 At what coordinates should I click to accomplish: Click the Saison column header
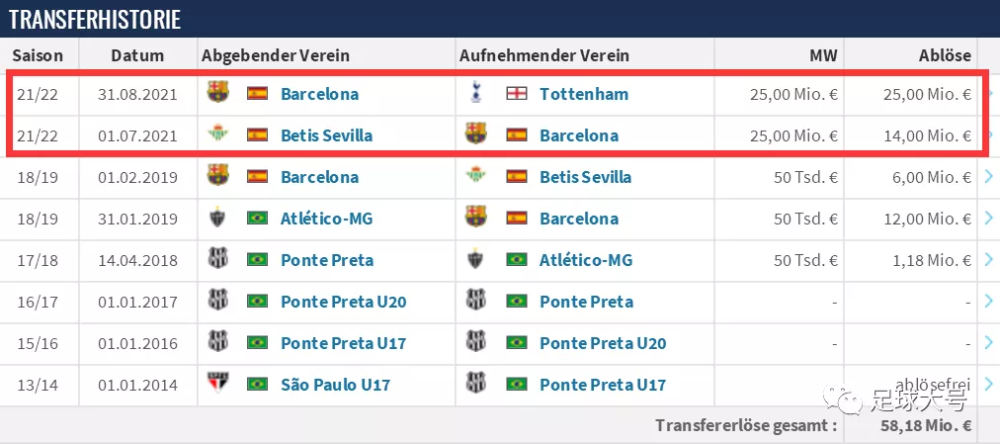click(38, 56)
